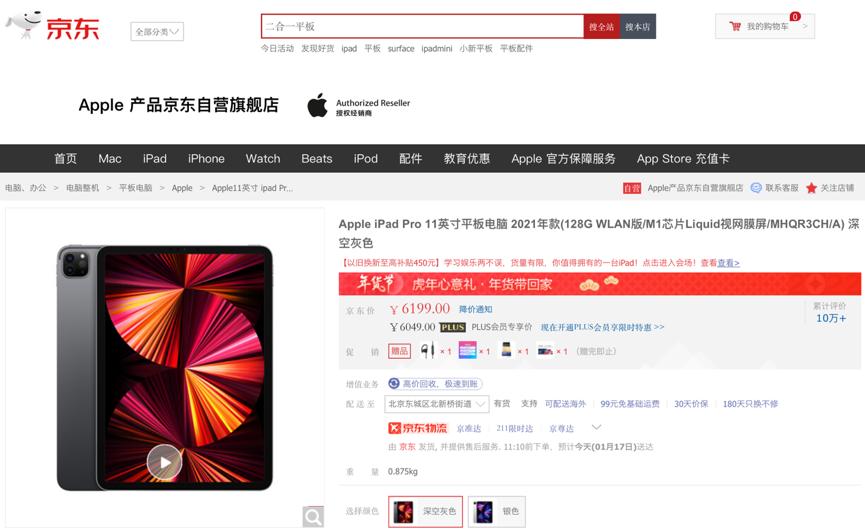Select the 银色 color option
Viewport: 865px width, 530px height.
(497, 511)
